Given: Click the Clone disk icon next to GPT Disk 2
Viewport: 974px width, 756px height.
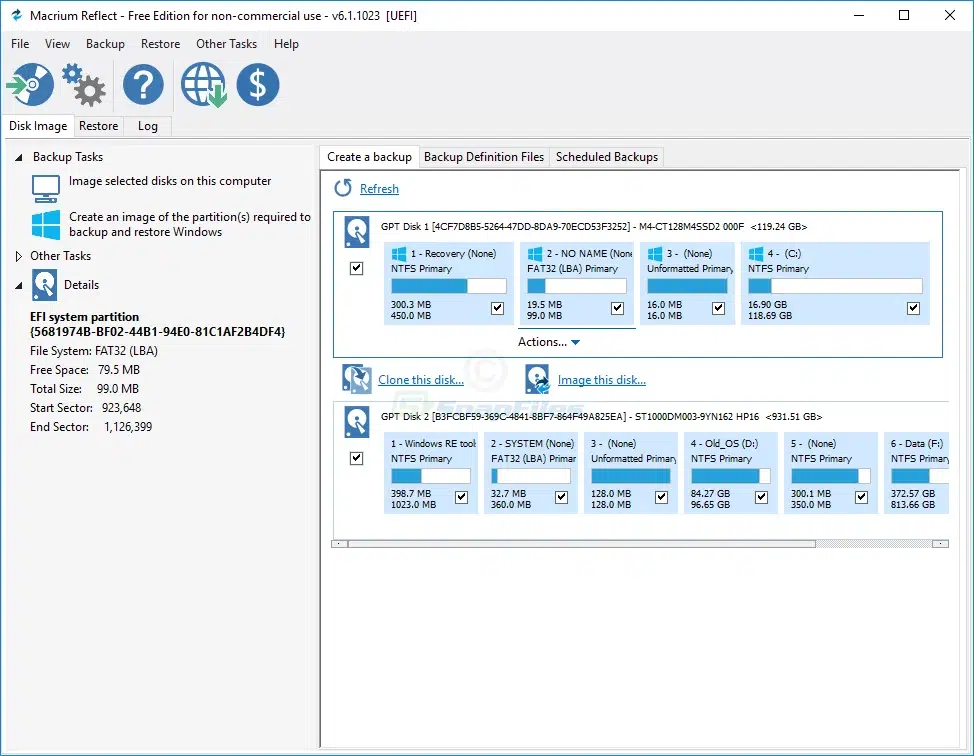Looking at the screenshot, I should tap(357, 378).
